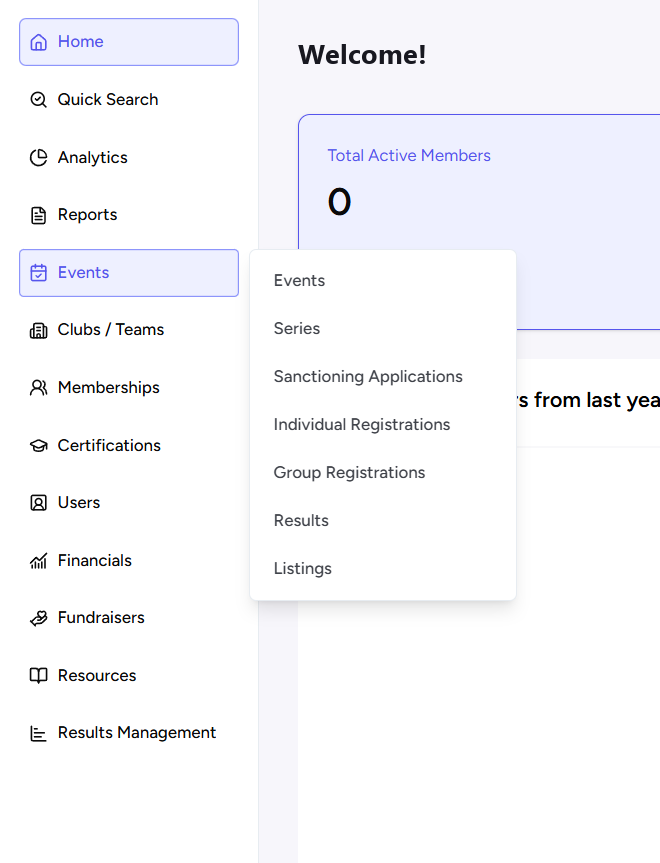660x863 pixels.
Task: Open Results Management in the sidebar
Action: (129, 733)
